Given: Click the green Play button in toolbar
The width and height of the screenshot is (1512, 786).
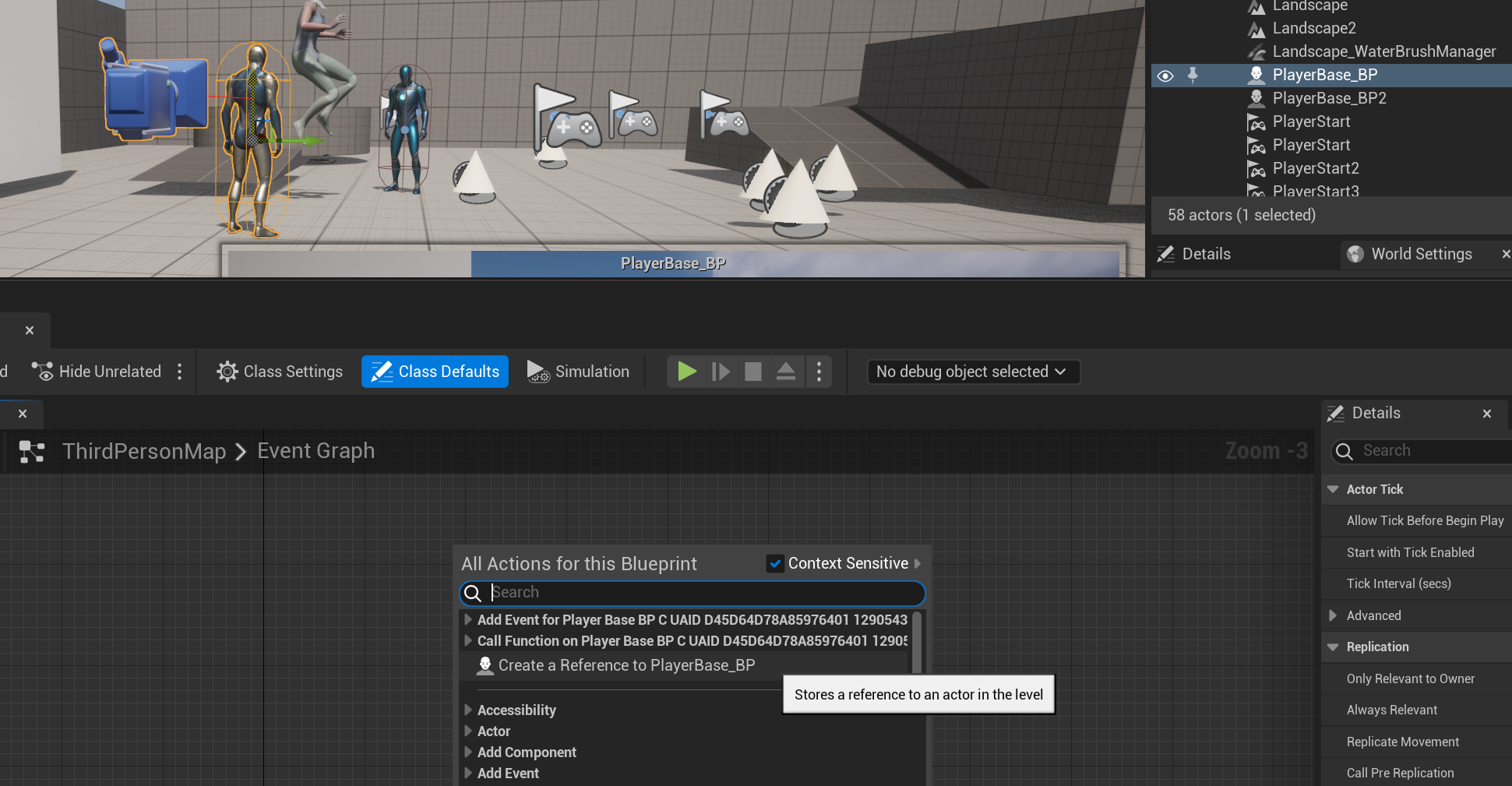Looking at the screenshot, I should click(x=686, y=372).
